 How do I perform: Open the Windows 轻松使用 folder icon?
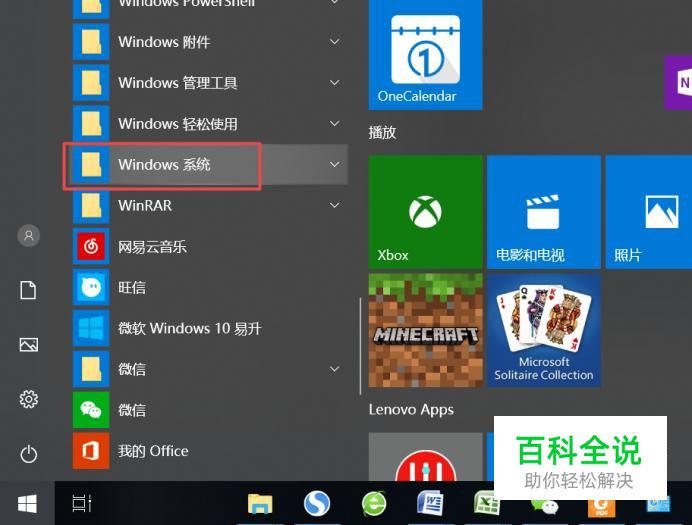pyautogui.click(x=91, y=124)
